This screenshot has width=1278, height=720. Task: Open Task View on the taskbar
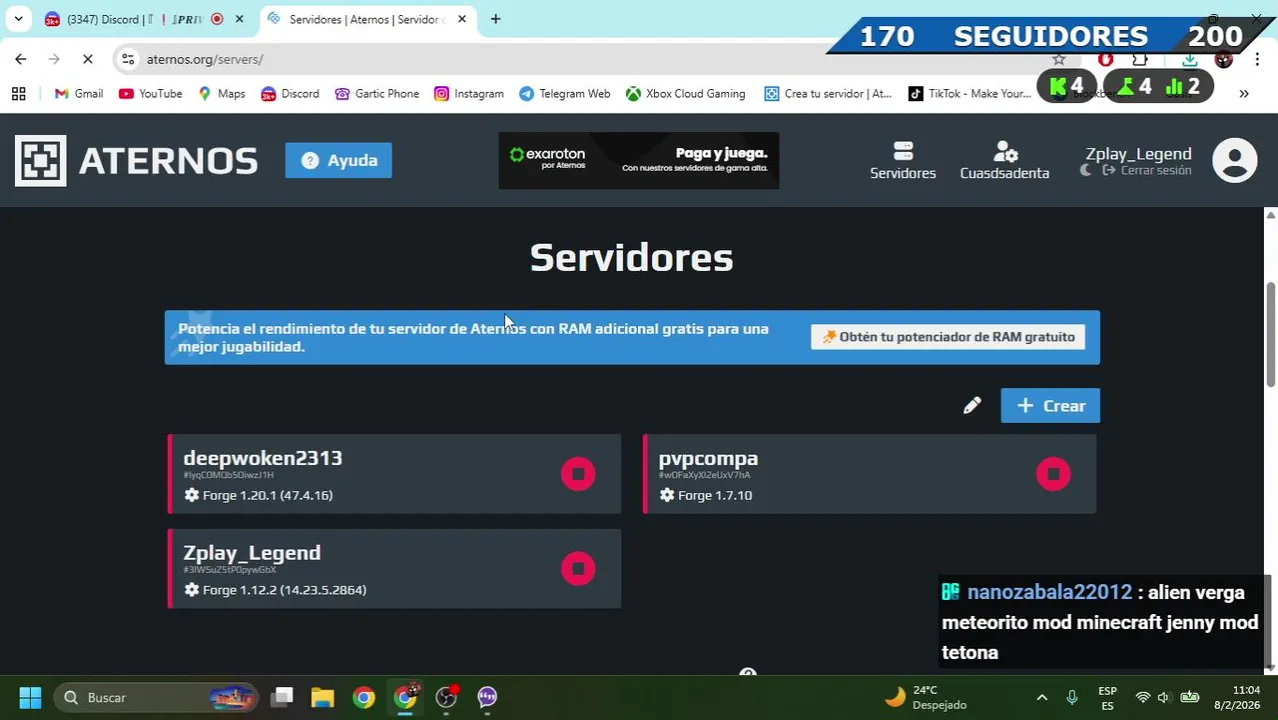(x=283, y=697)
